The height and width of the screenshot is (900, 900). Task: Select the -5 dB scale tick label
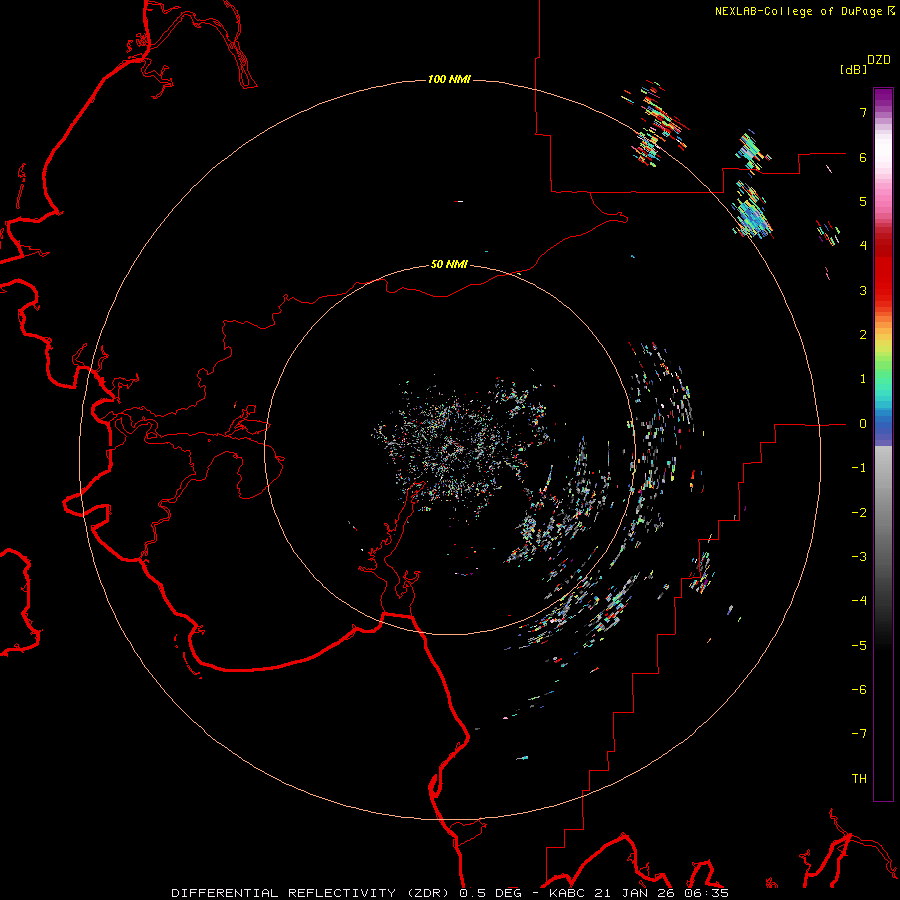tap(859, 646)
